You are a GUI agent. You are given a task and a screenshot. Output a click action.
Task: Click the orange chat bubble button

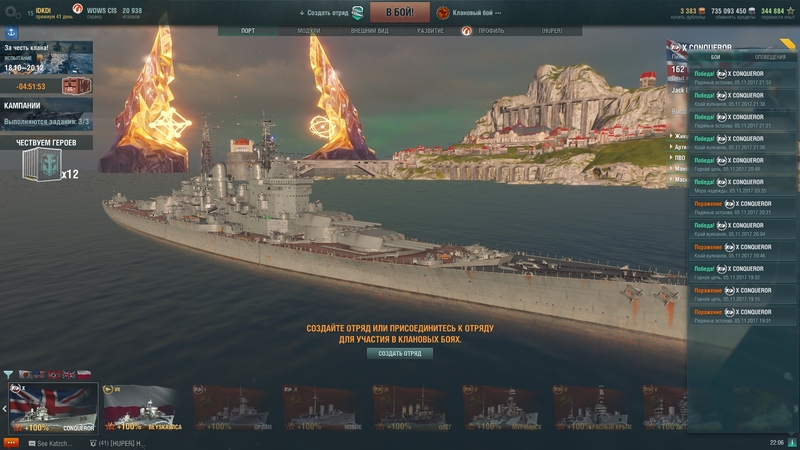point(11,443)
